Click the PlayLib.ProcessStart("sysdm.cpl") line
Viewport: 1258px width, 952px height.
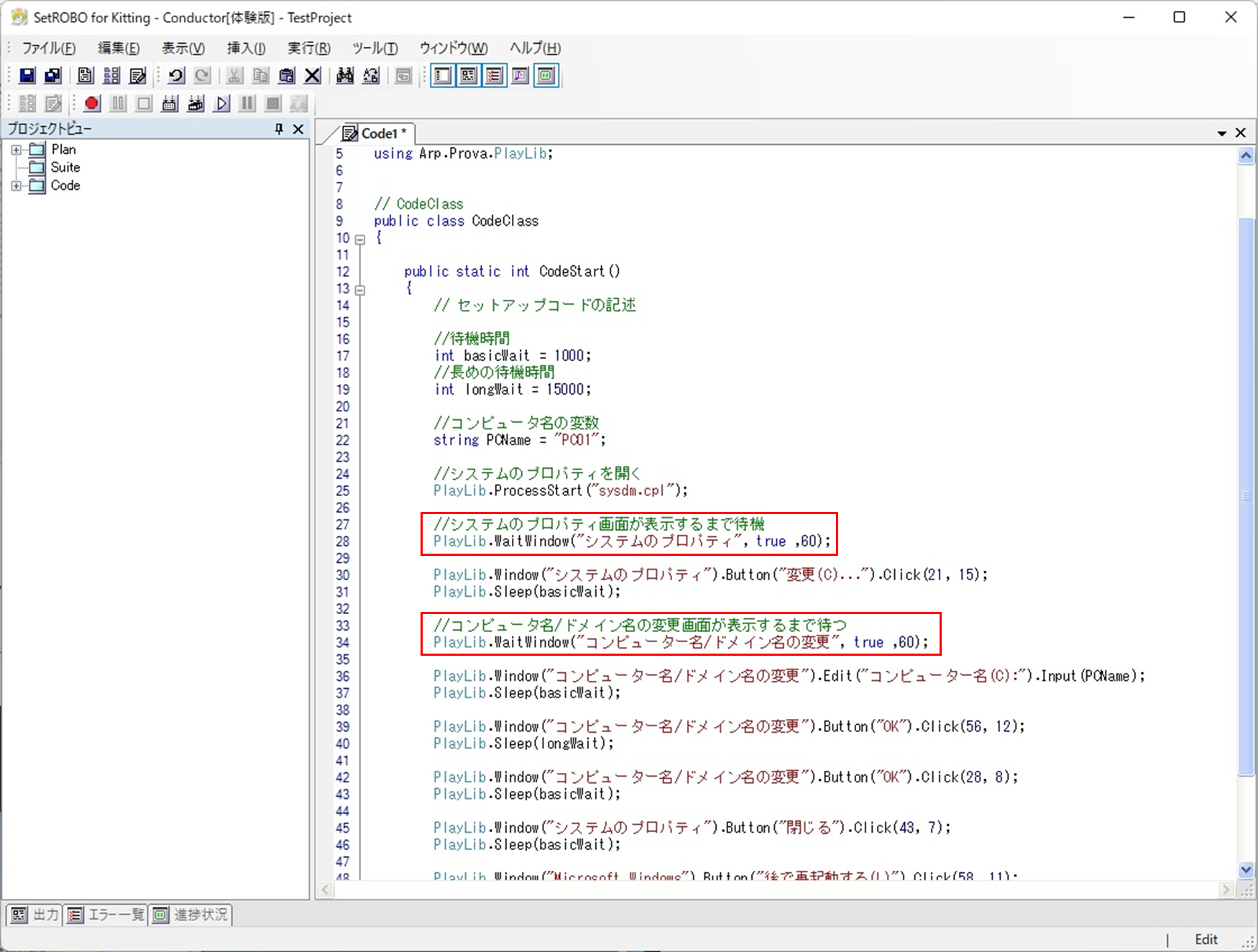click(x=560, y=490)
